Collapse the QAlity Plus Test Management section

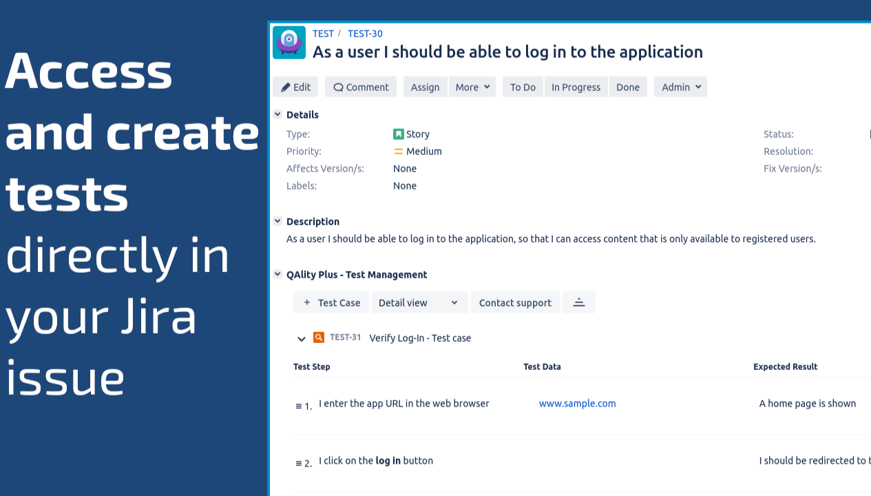[278, 275]
